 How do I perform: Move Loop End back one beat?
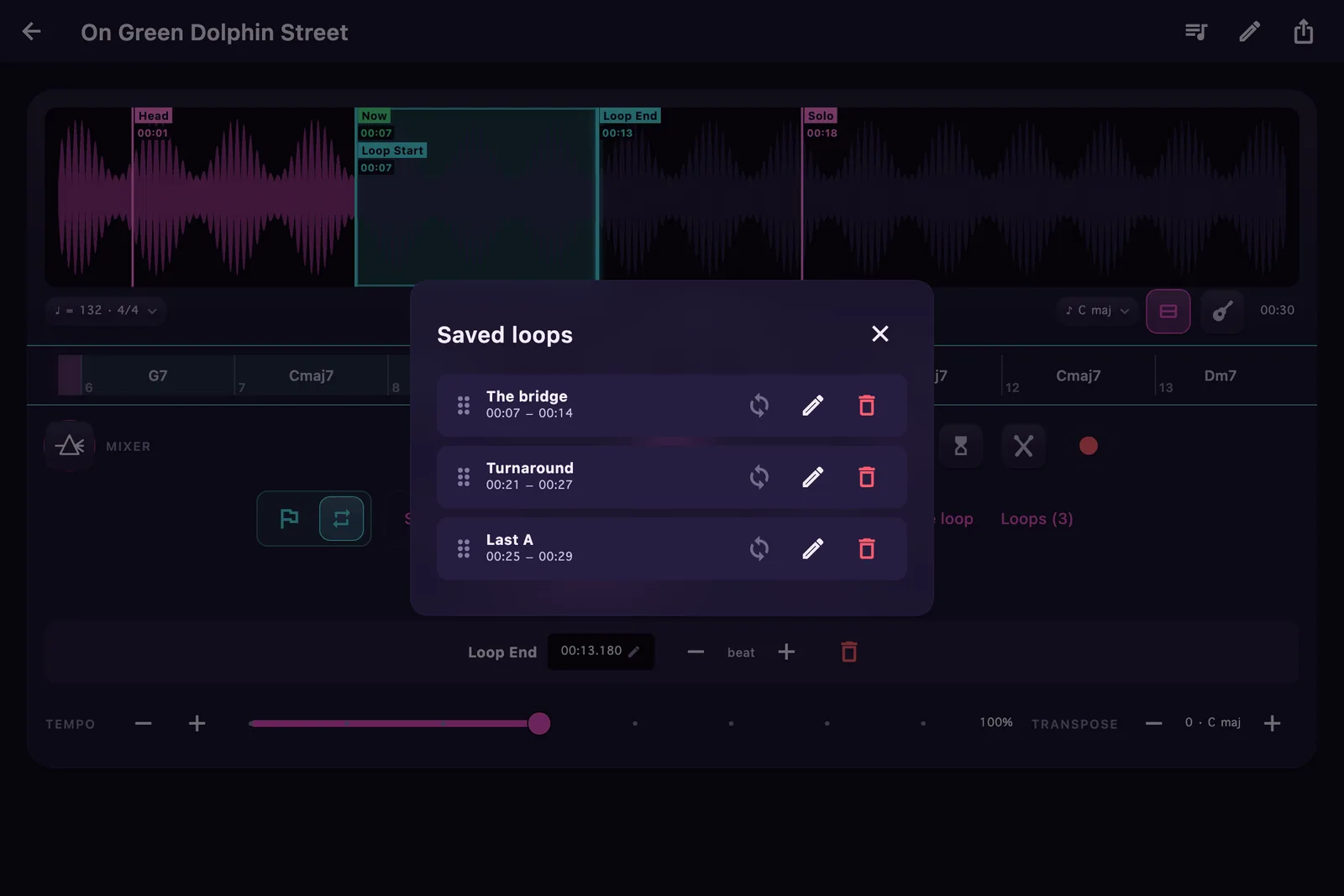(x=696, y=652)
